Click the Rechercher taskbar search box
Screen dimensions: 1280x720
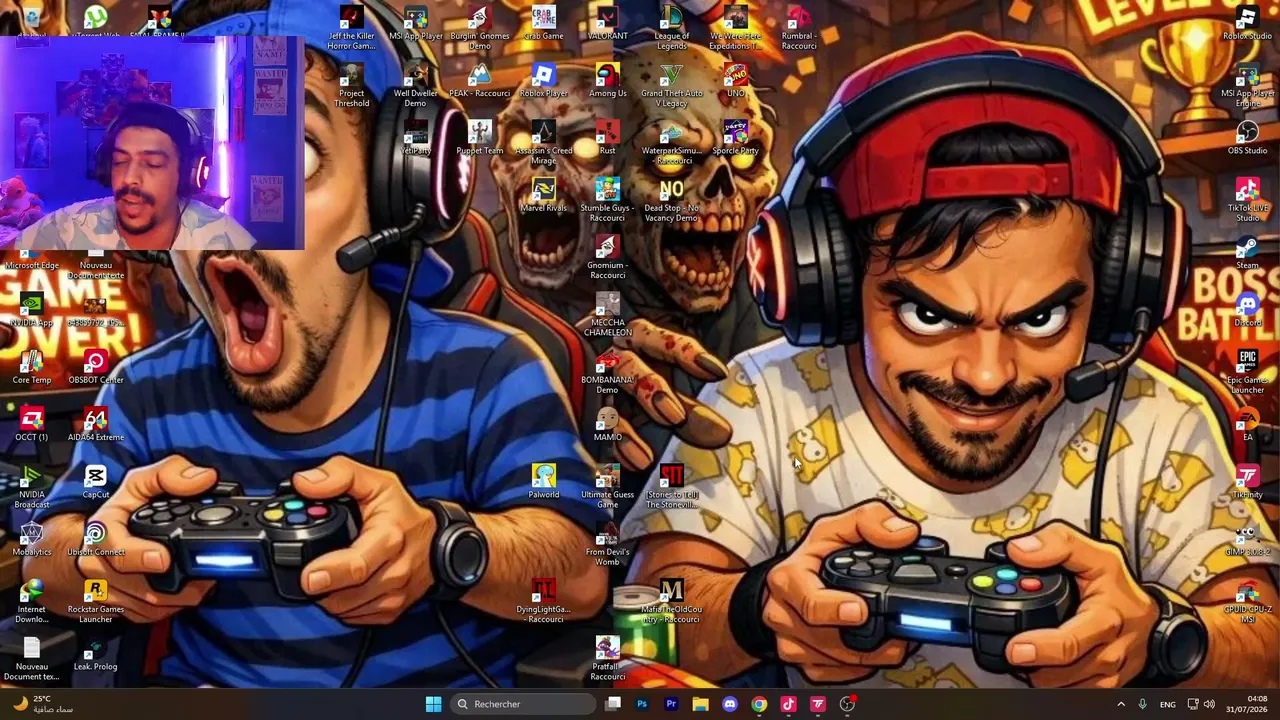click(x=521, y=704)
